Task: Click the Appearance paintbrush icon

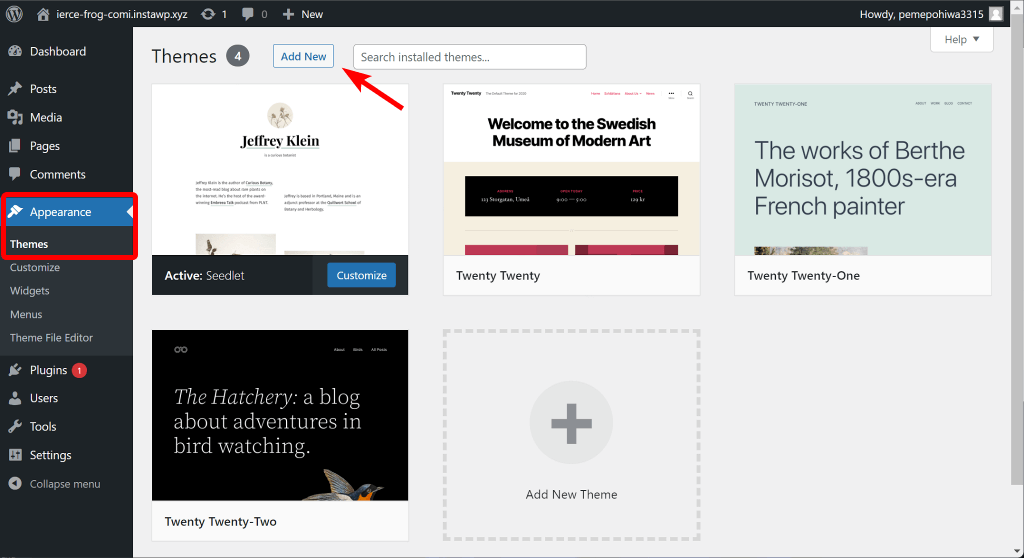Action: 15,211
